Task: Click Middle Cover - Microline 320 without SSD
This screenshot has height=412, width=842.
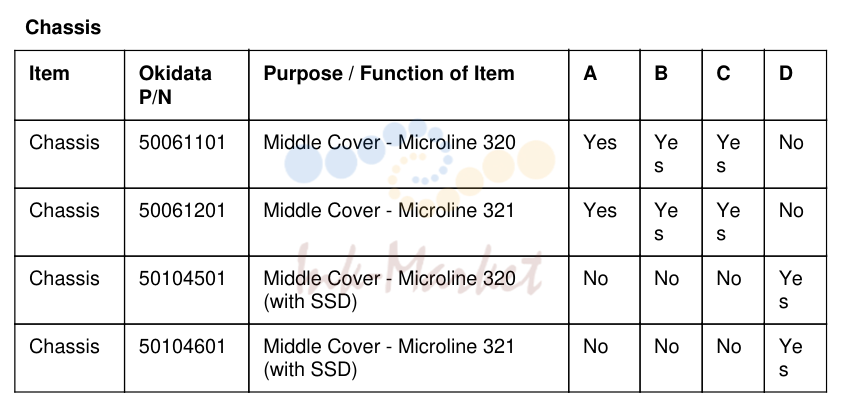Action: click(389, 142)
